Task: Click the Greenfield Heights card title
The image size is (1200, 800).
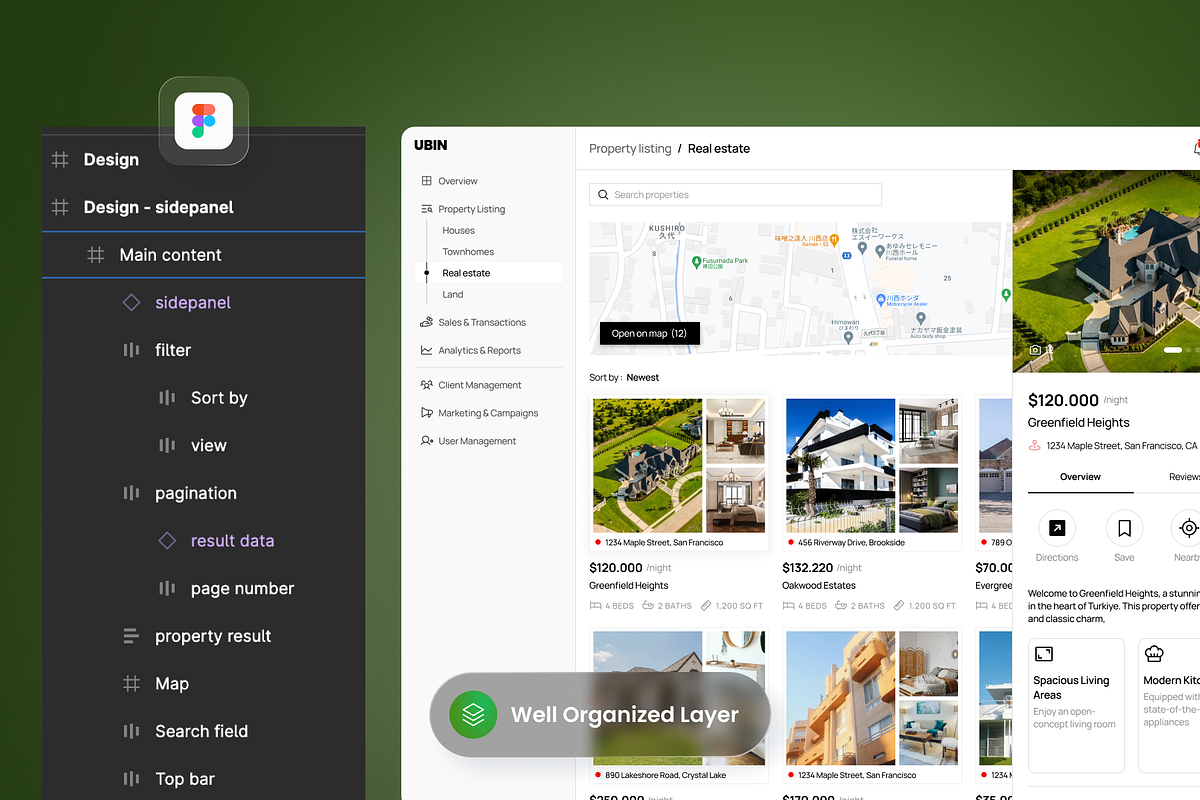Action: pyautogui.click(x=629, y=586)
